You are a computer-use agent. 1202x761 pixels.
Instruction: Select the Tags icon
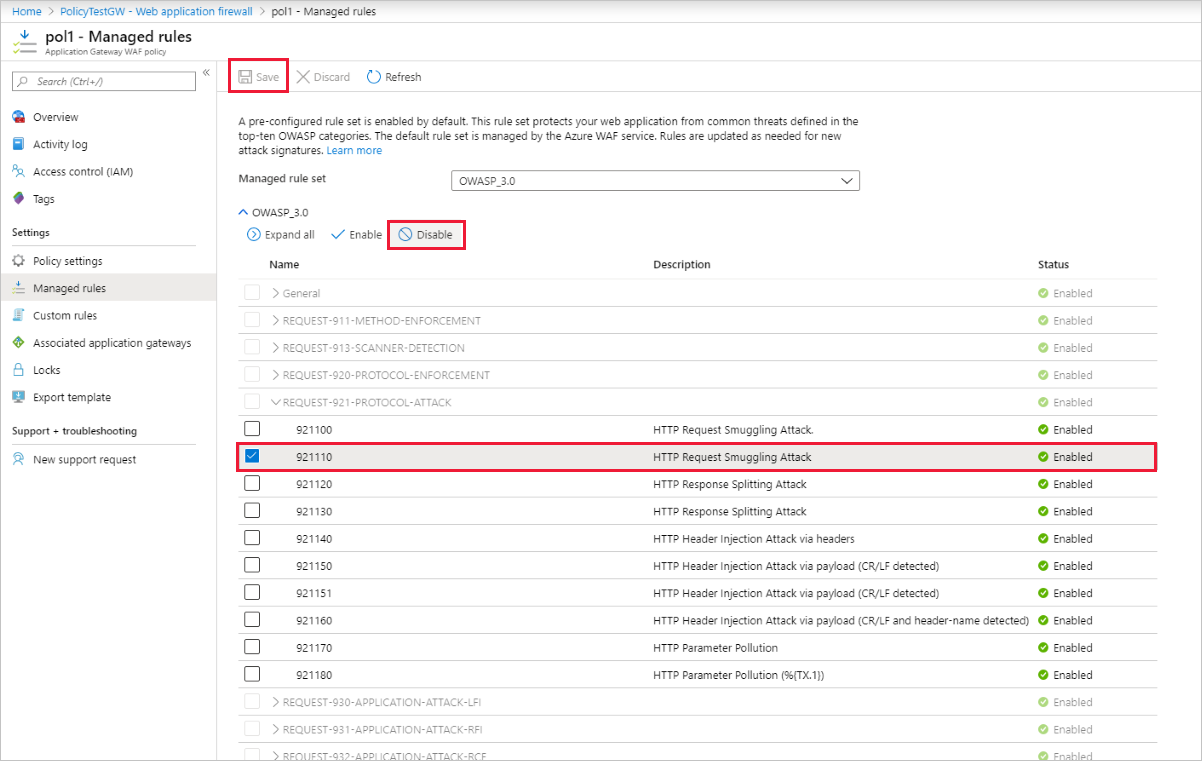[x=18, y=199]
